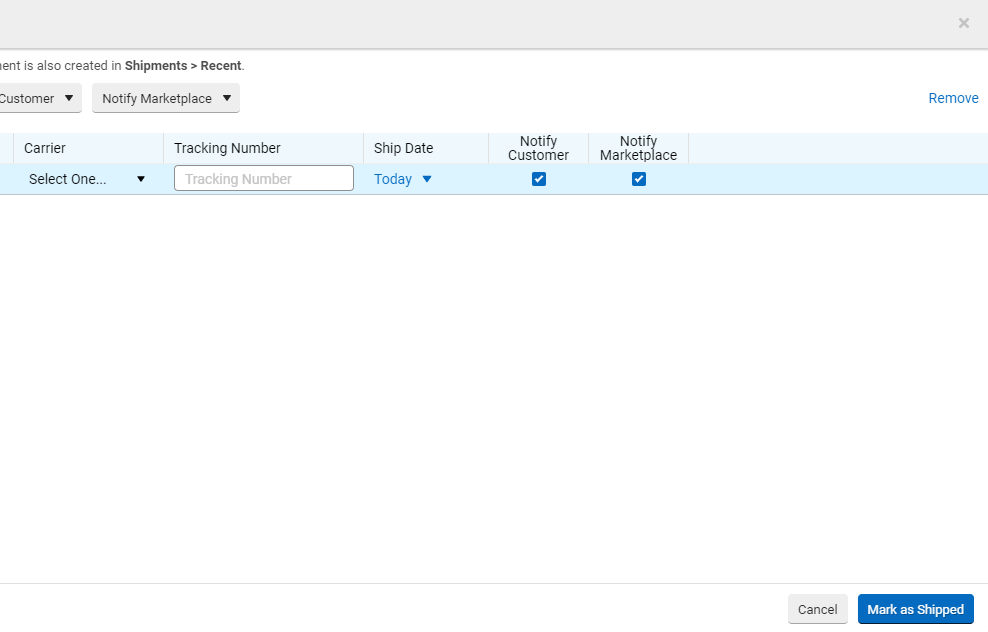This screenshot has width=988, height=632.
Task: Uncheck the Notify Customer checkbox in the row
Action: pyautogui.click(x=539, y=179)
